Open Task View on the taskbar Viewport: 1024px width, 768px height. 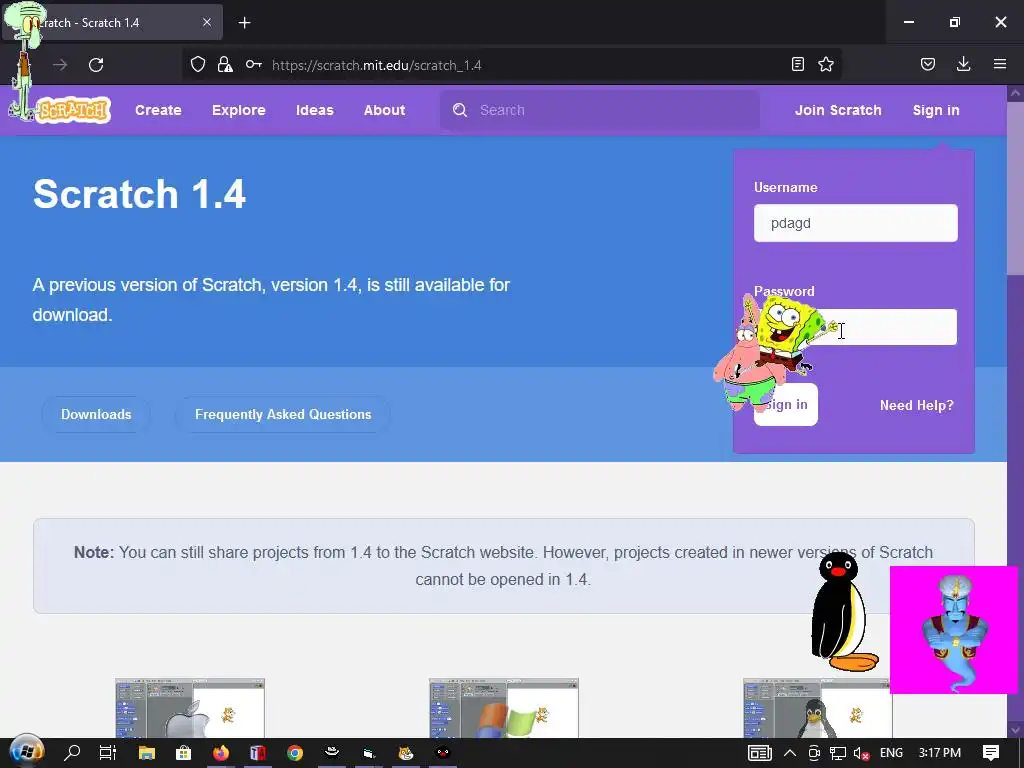pyautogui.click(x=108, y=753)
